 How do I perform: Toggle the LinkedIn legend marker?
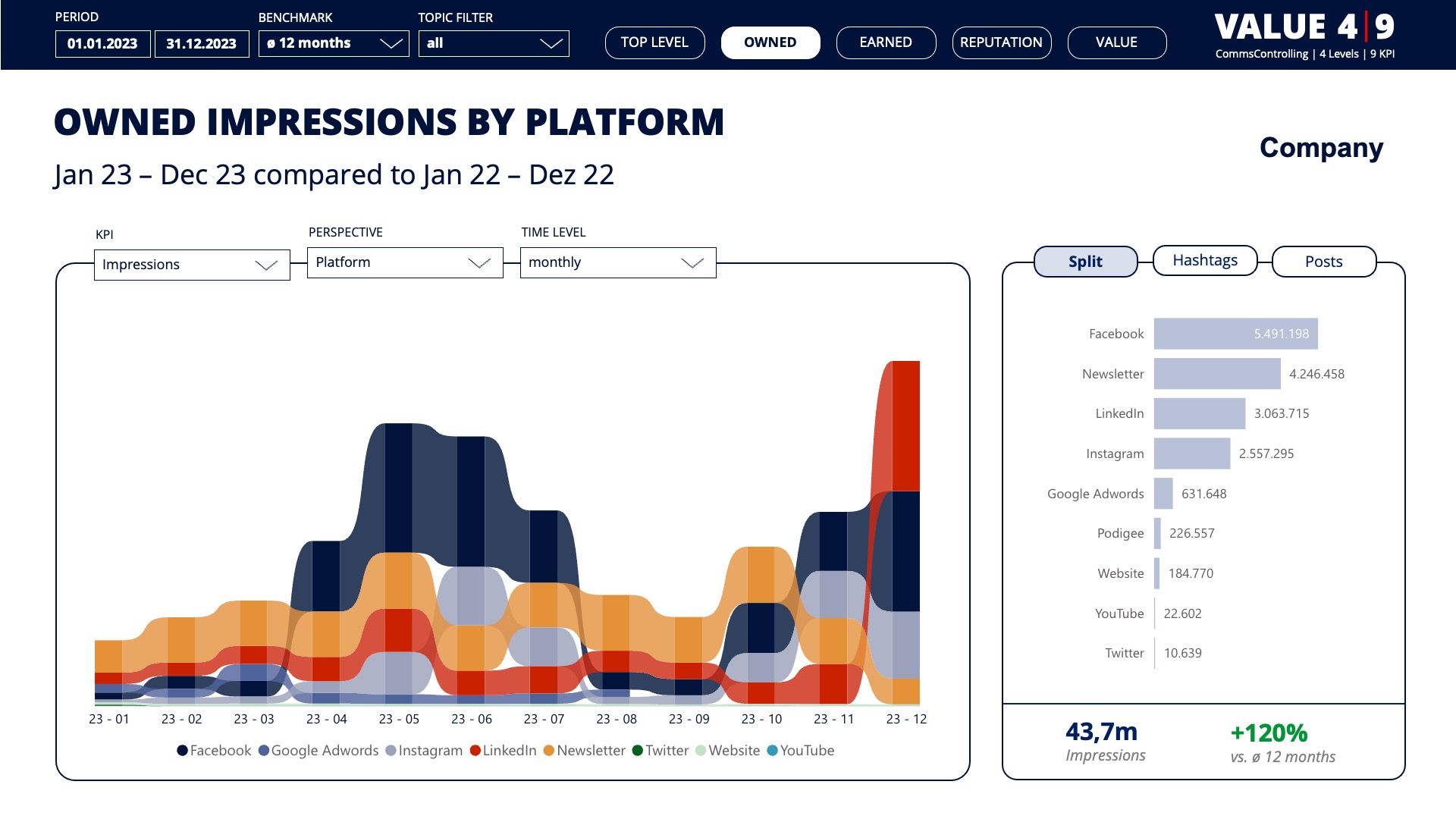pyautogui.click(x=475, y=751)
